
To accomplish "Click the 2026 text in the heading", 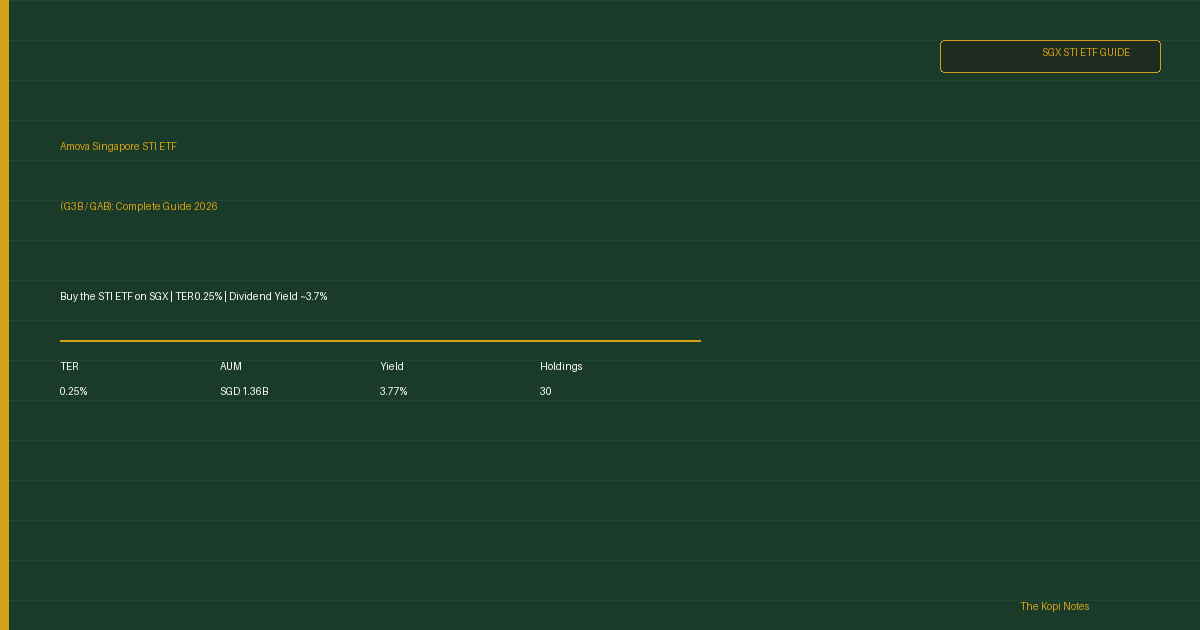I will pyautogui.click(x=206, y=207).
